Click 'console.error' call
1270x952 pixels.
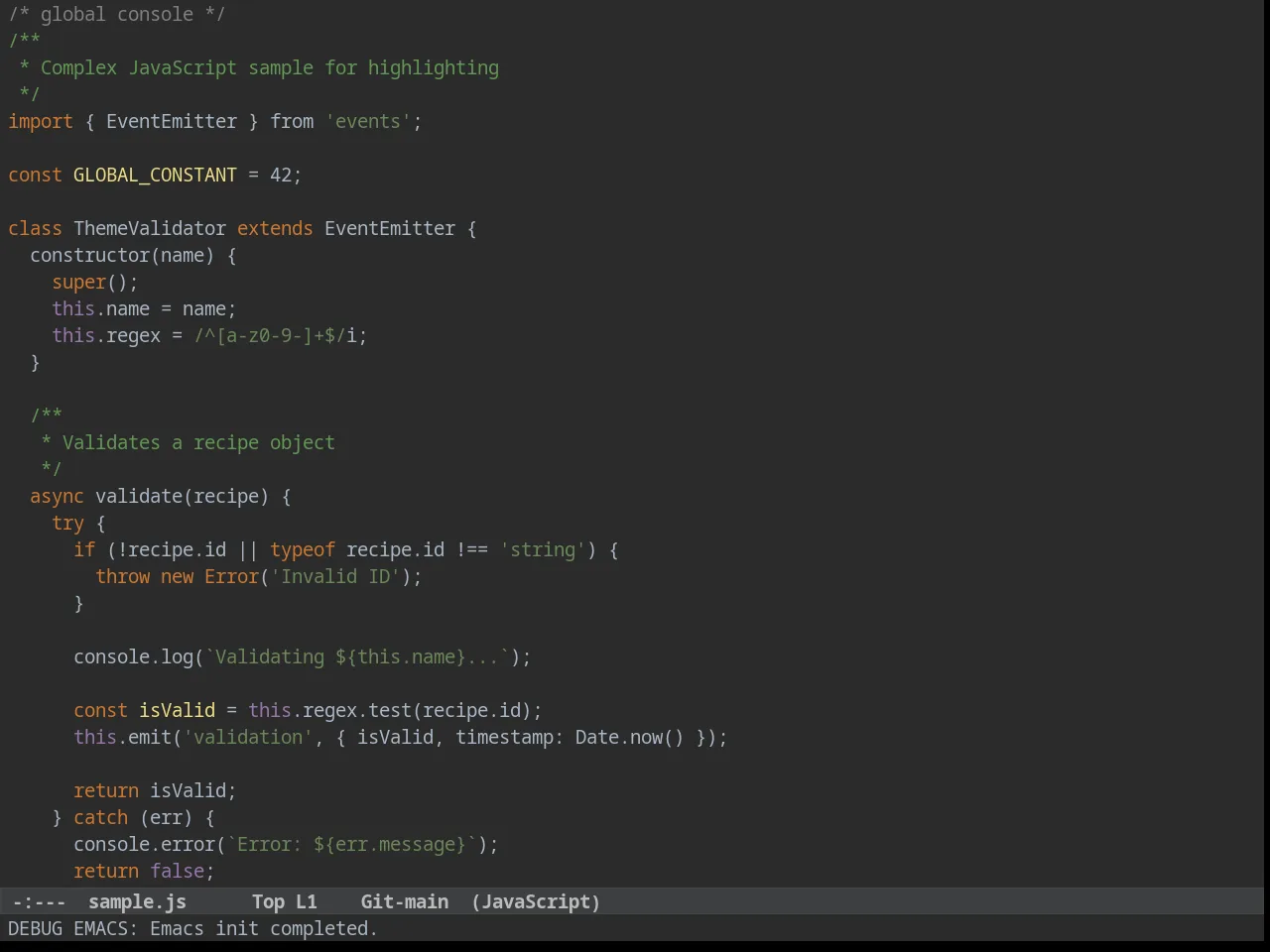click(x=144, y=844)
